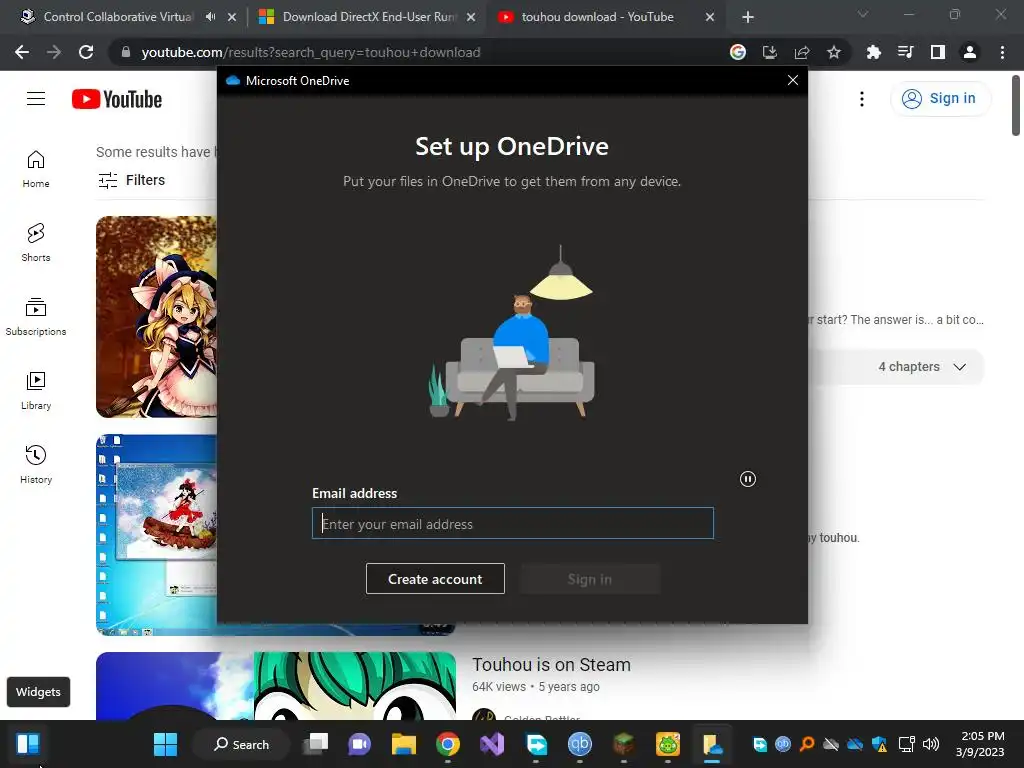The width and height of the screenshot is (1024, 768).
Task: Open a new Chrome tab
Action: pyautogui.click(x=748, y=17)
